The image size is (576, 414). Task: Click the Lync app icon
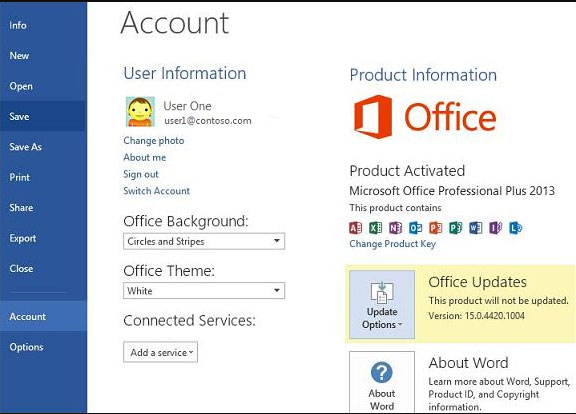tap(515, 228)
